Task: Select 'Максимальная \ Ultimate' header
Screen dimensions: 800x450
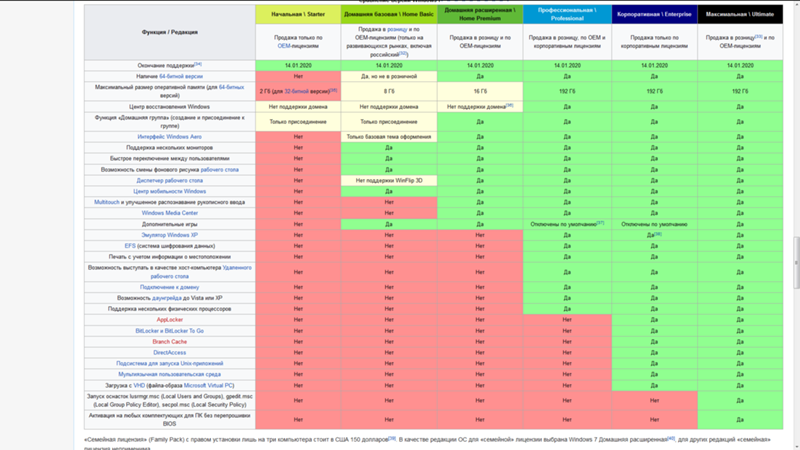Action: 740,14
